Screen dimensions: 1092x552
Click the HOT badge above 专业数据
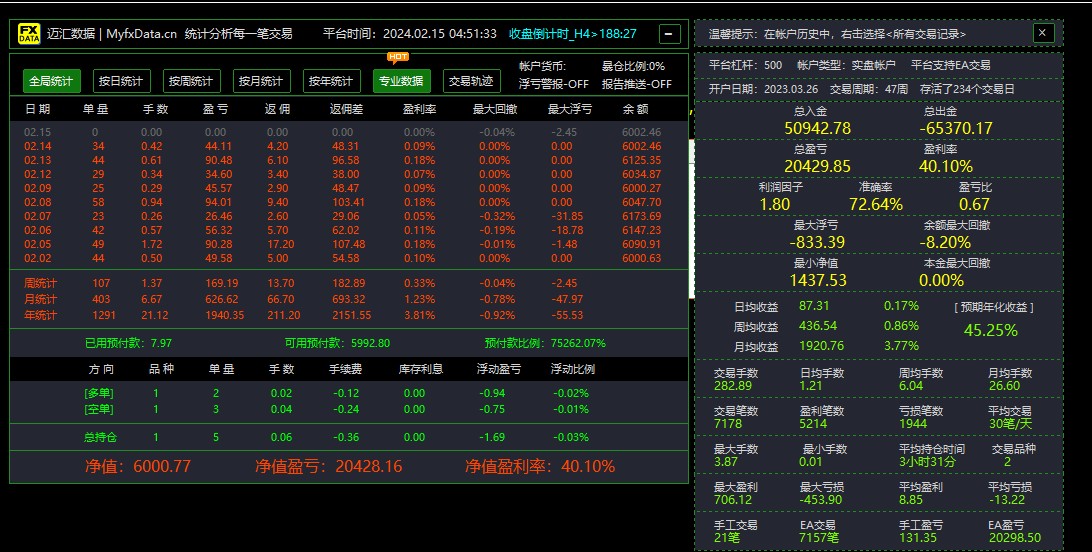tap(398, 57)
